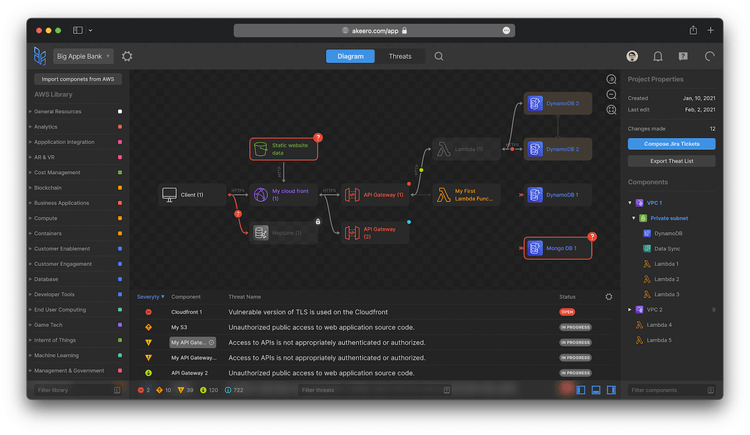Zoom out on the diagram canvas
Screen dimensions: 750x435
point(611,95)
